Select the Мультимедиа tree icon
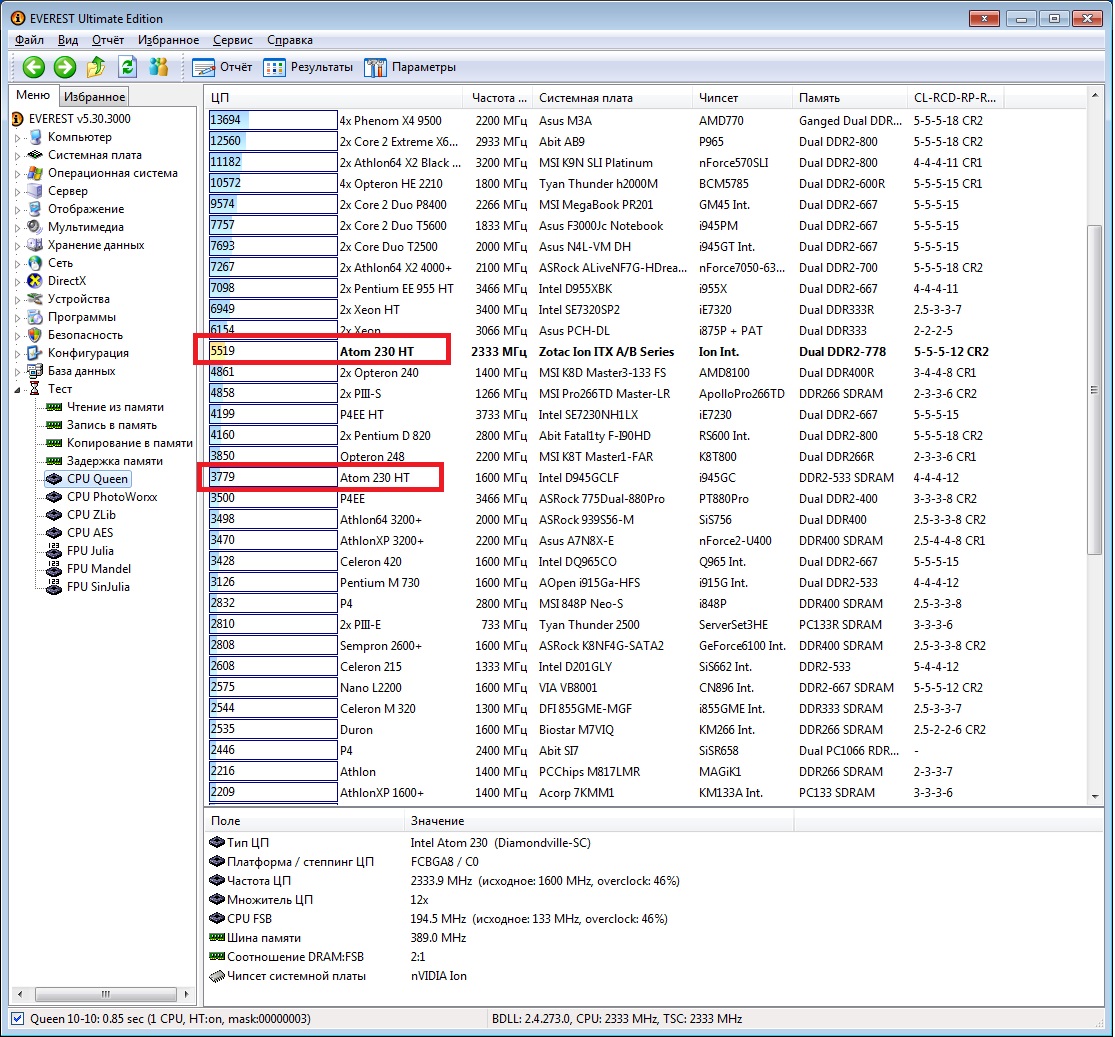The image size is (1115, 1037). [x=35, y=227]
